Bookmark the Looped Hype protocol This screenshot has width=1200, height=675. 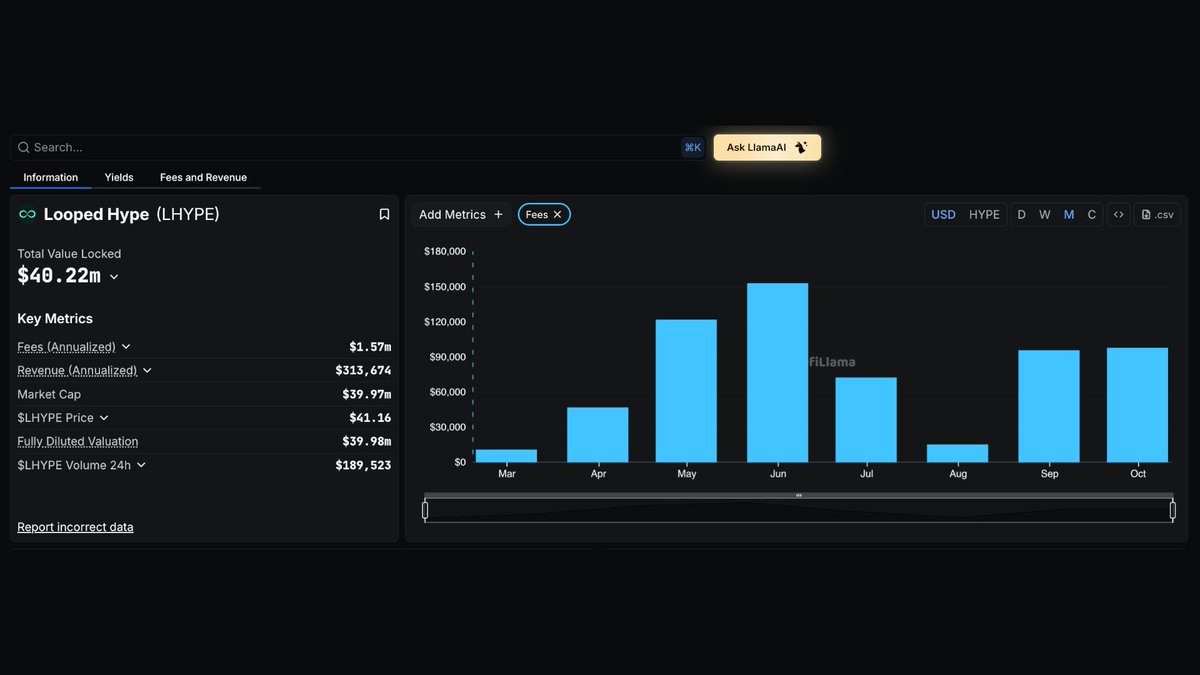[x=384, y=214]
